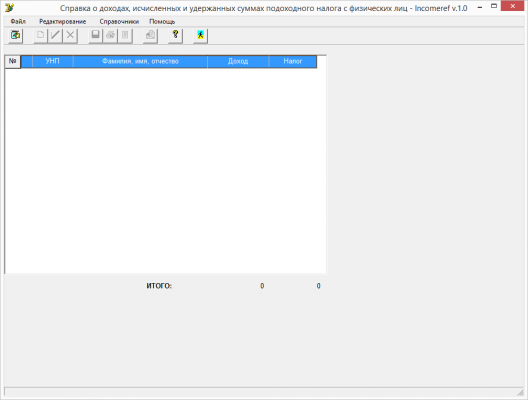Open the Помощь menu

tap(162, 22)
